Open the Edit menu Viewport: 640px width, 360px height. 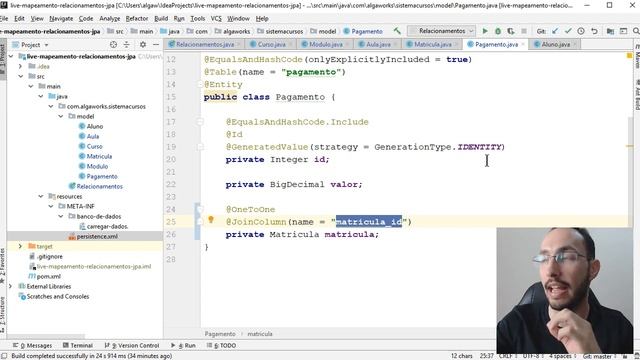tap(19, 19)
